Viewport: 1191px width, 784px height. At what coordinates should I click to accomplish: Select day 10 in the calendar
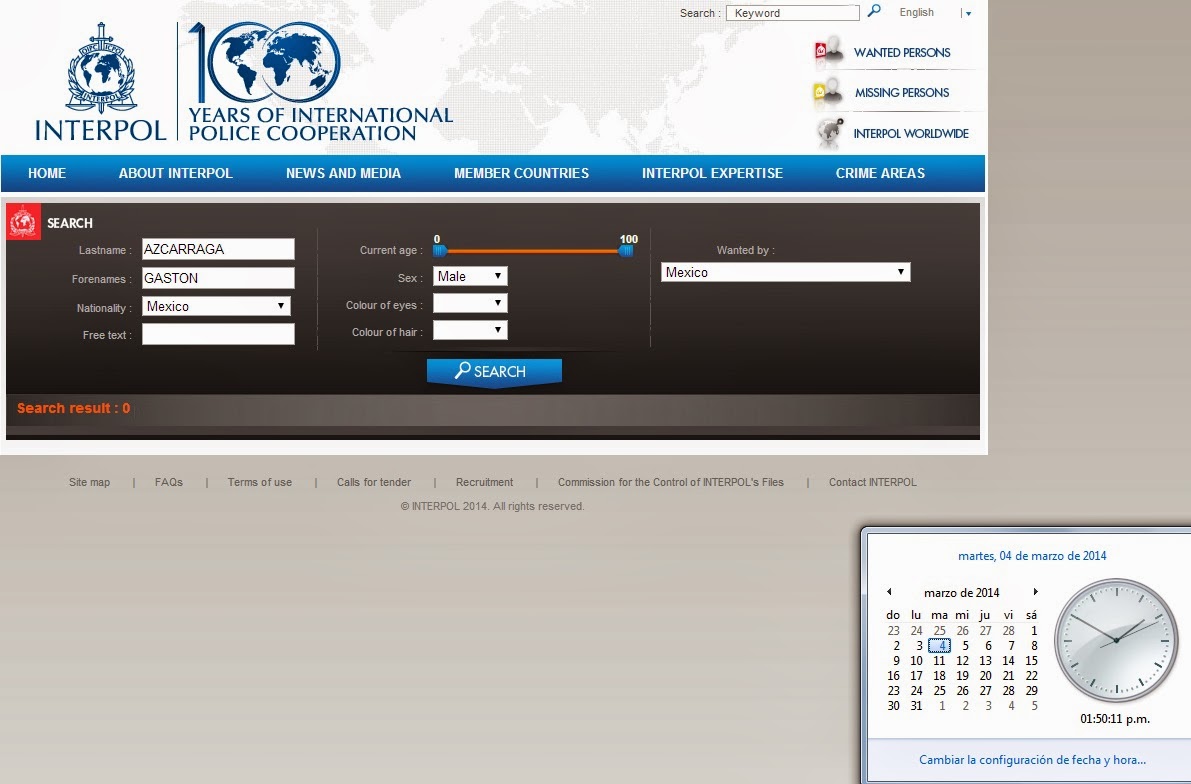[x=917, y=661]
